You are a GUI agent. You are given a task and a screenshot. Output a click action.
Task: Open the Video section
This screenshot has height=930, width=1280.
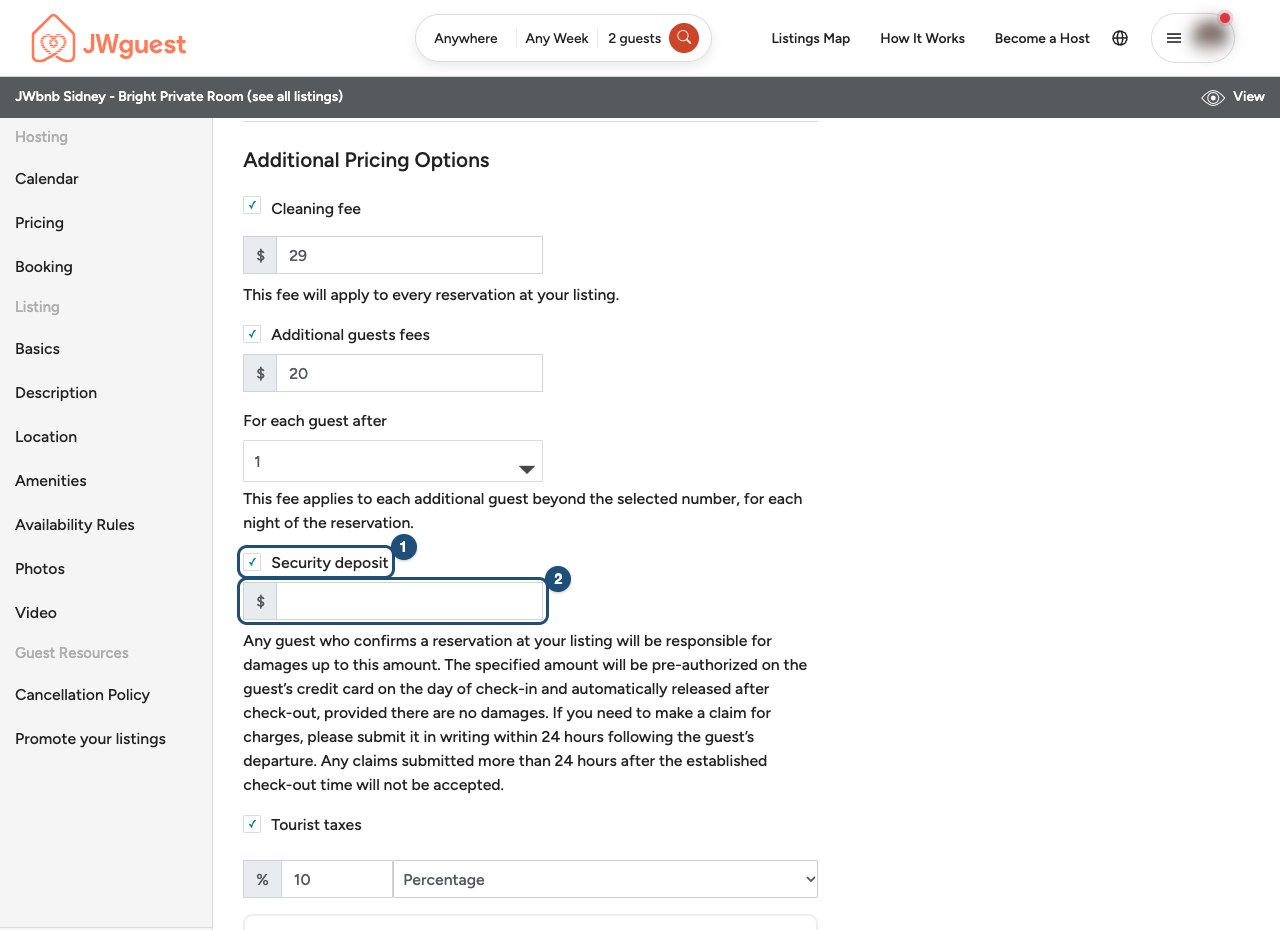[36, 613]
